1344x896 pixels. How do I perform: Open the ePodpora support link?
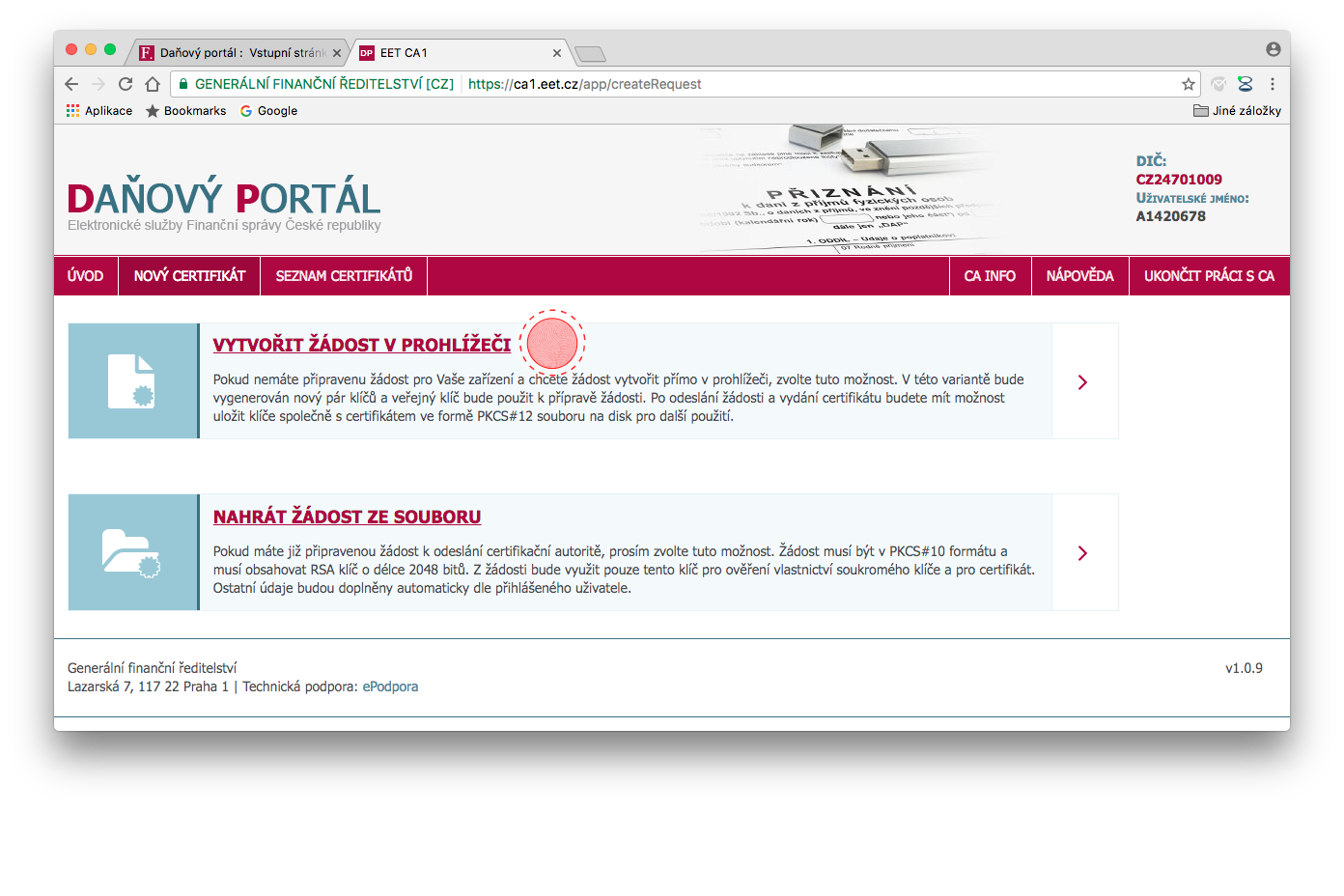[390, 686]
